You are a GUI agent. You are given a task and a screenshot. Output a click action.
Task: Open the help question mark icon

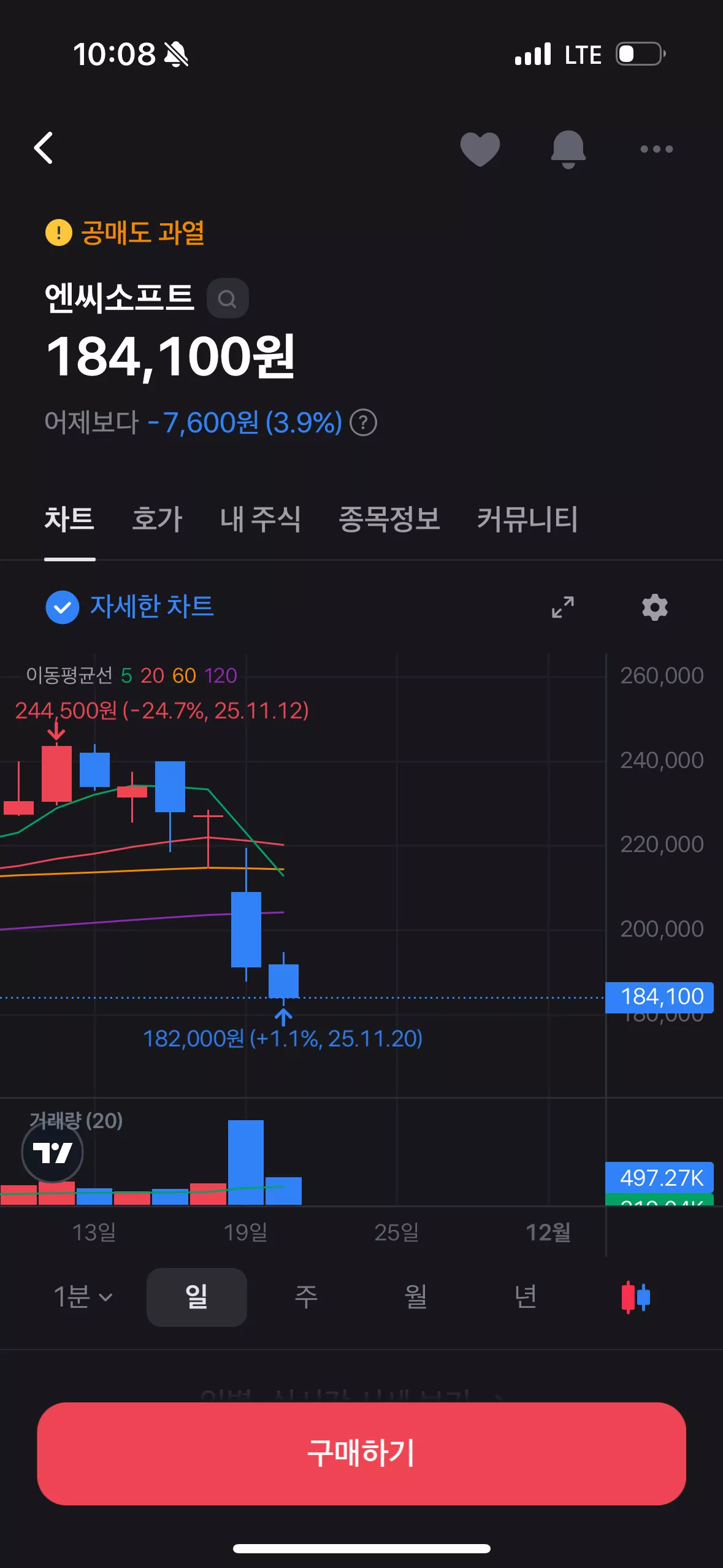point(363,423)
